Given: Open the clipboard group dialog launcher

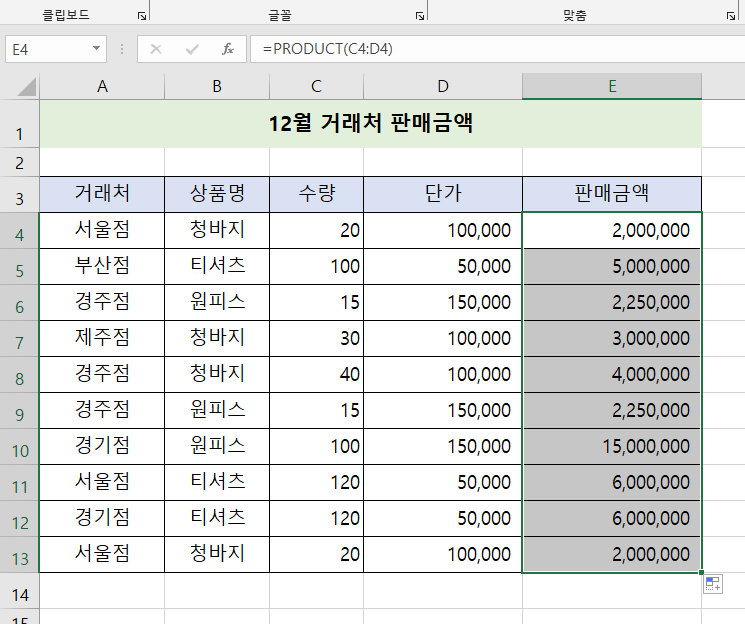Looking at the screenshot, I should point(142,16).
